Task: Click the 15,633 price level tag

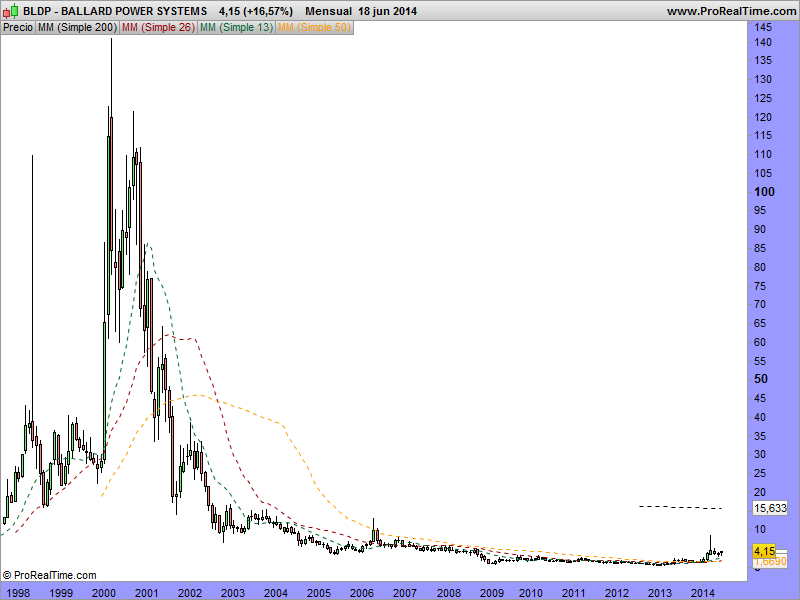Action: click(769, 508)
